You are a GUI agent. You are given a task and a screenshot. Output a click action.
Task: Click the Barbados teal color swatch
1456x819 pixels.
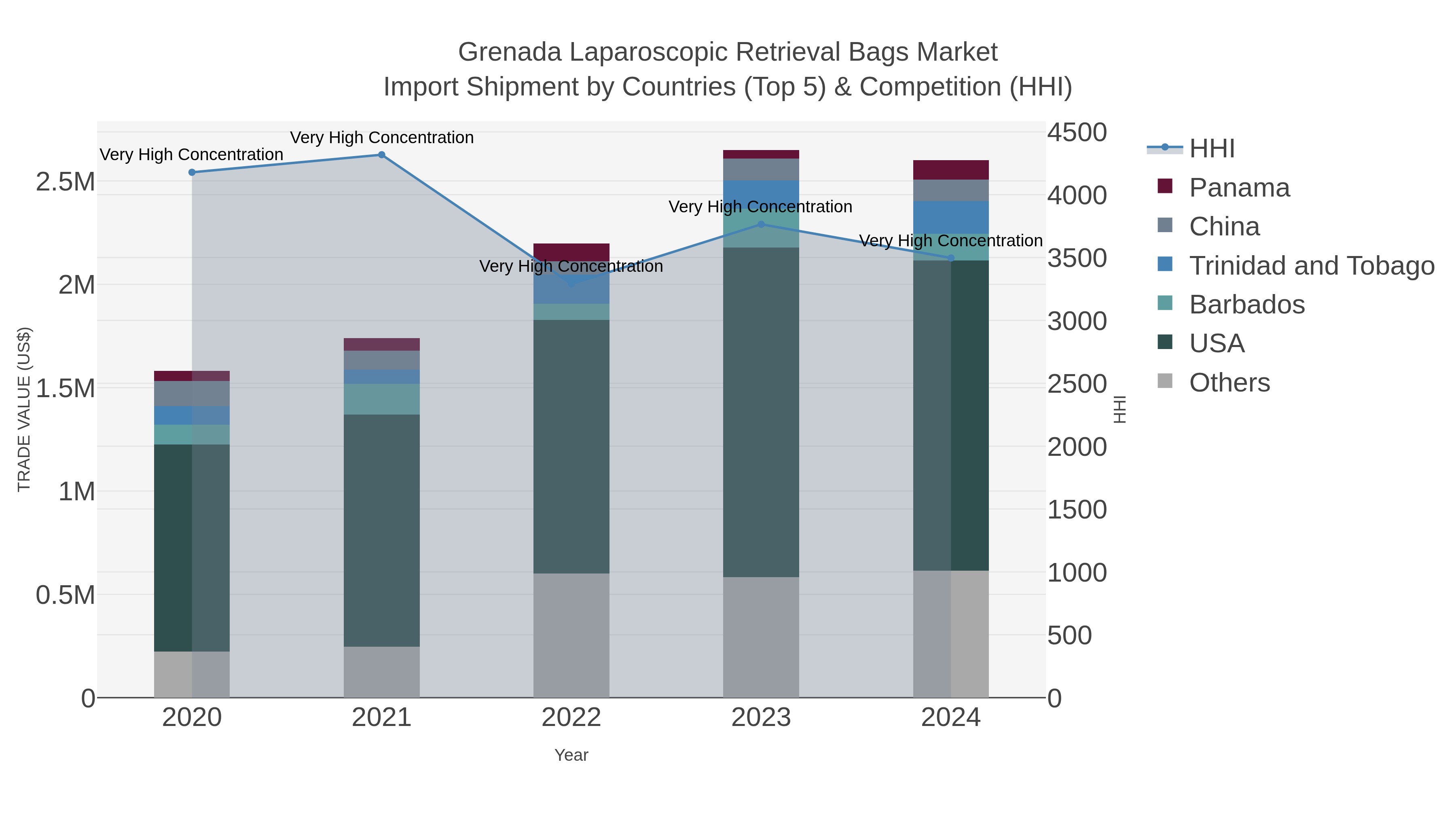coord(1165,303)
